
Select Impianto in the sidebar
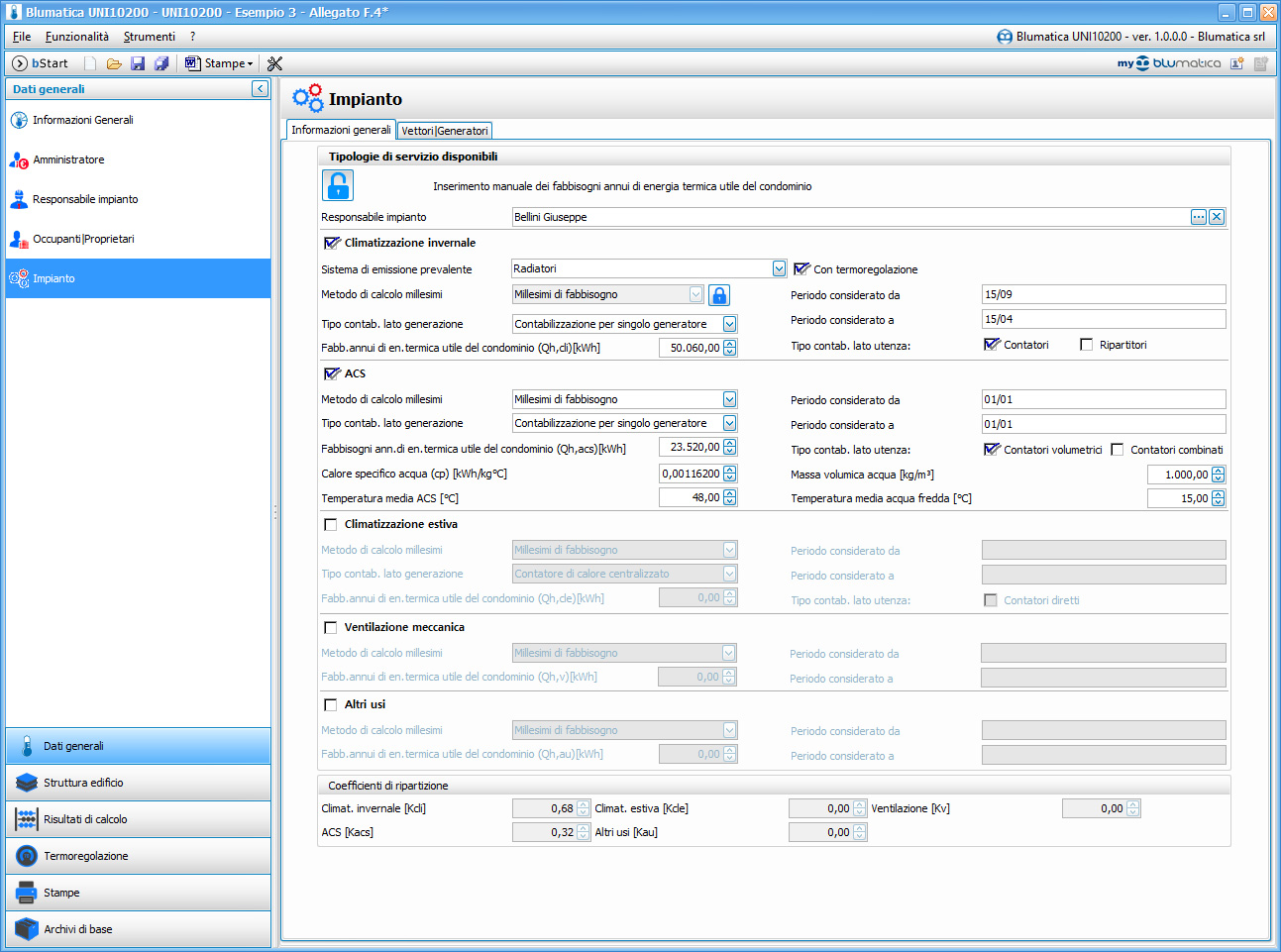pyautogui.click(x=138, y=278)
